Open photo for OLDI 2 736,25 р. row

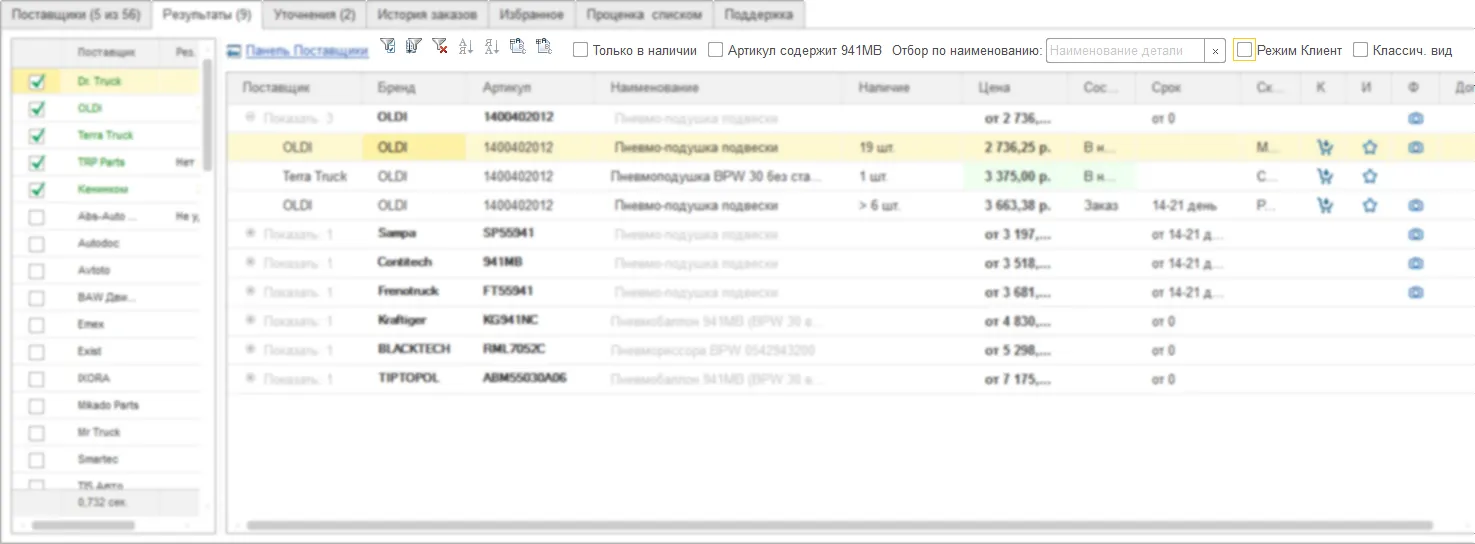[x=1416, y=148]
